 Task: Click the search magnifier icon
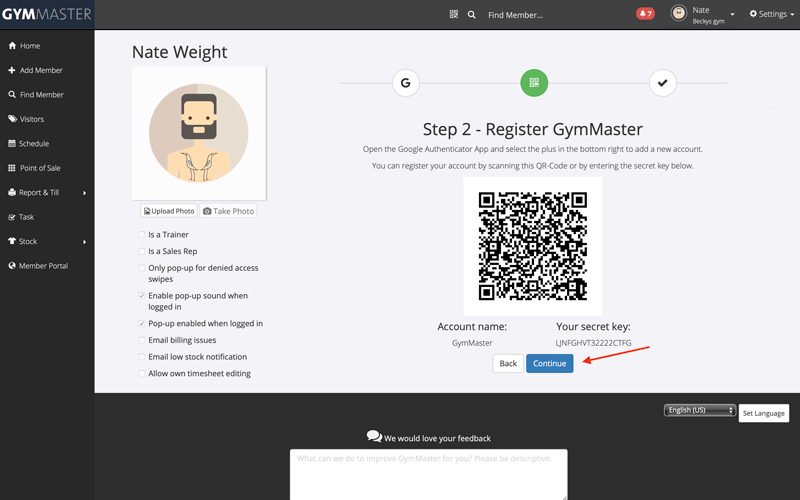pyautogui.click(x=472, y=15)
